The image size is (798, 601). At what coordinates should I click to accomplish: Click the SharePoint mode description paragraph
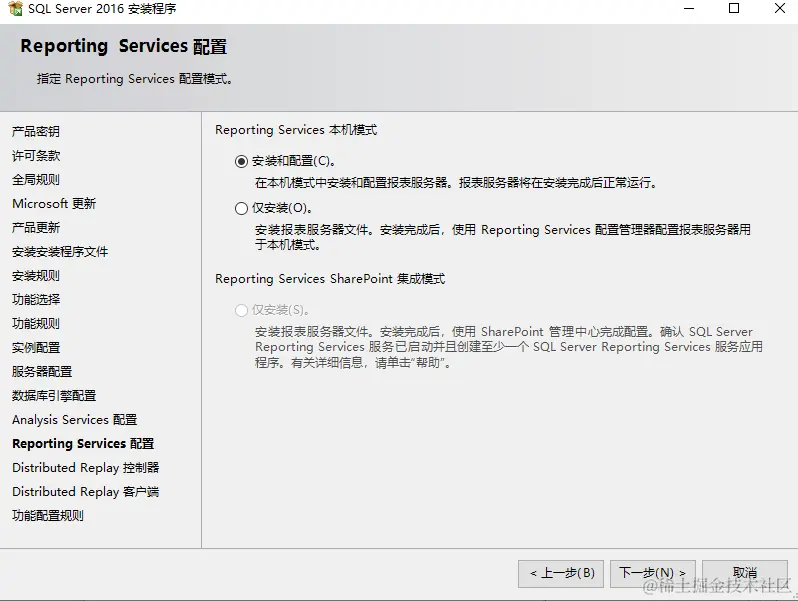[508, 347]
